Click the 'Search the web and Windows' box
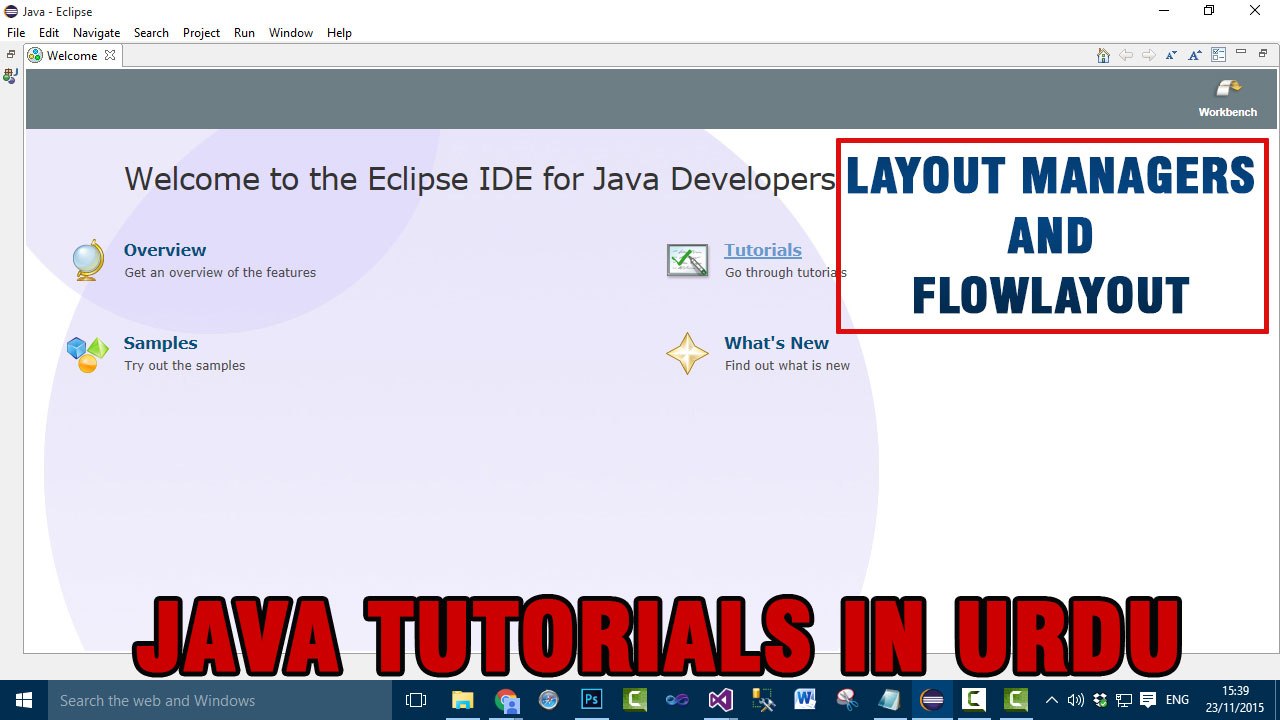This screenshot has width=1280, height=720. [220, 700]
